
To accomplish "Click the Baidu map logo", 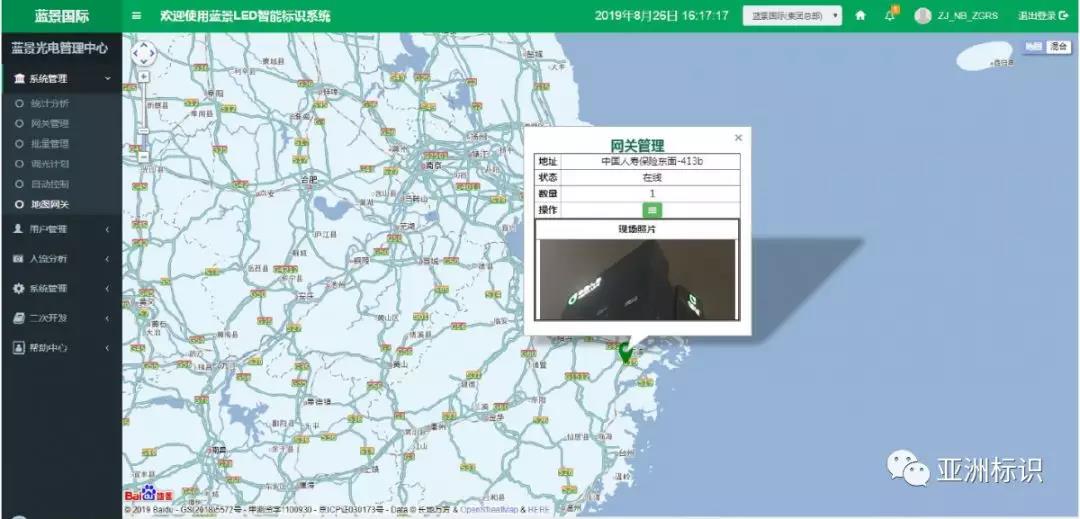I will 149,494.
